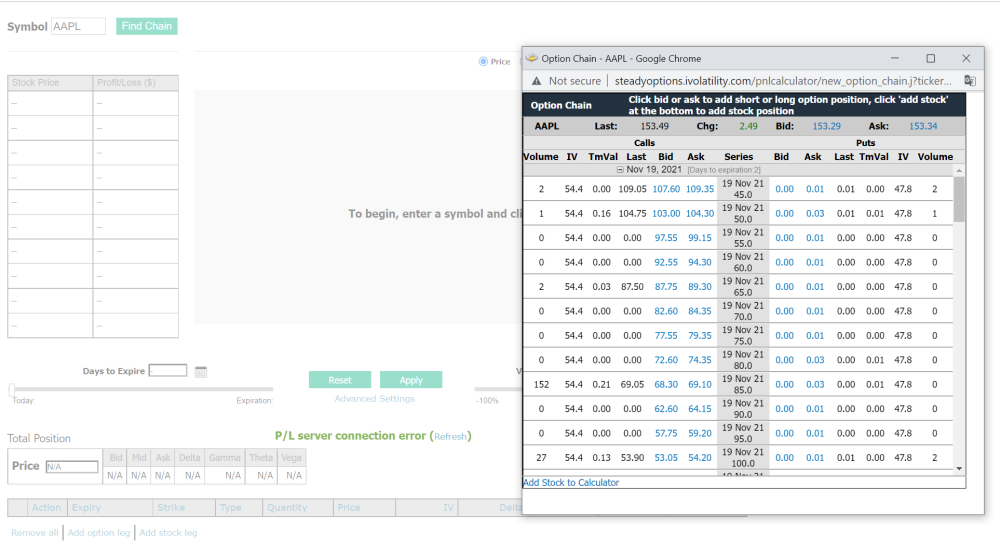The image size is (1000, 555).
Task: Minimize the Option Chain Chrome window
Action: (895, 58)
